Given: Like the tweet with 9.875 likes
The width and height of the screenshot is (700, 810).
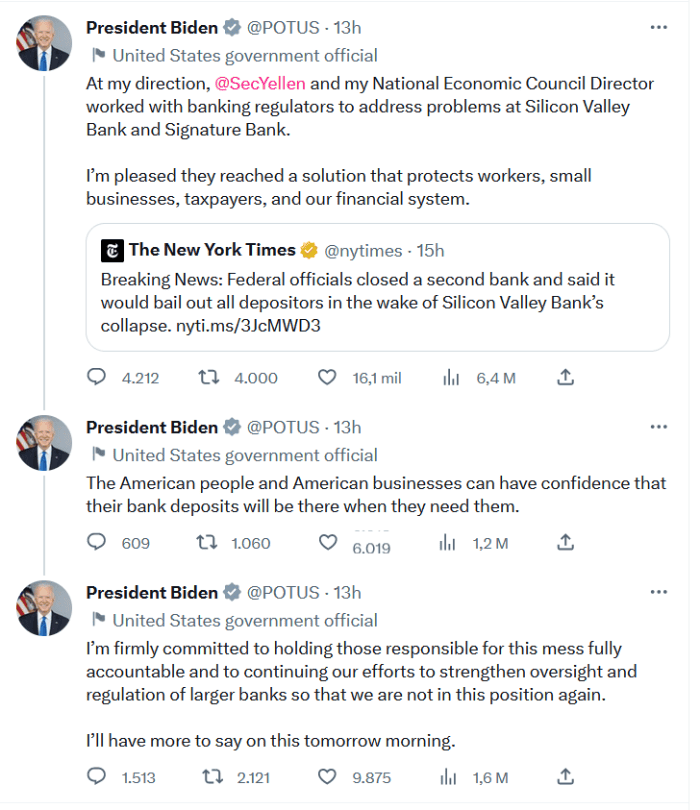Looking at the screenshot, I should (327, 777).
